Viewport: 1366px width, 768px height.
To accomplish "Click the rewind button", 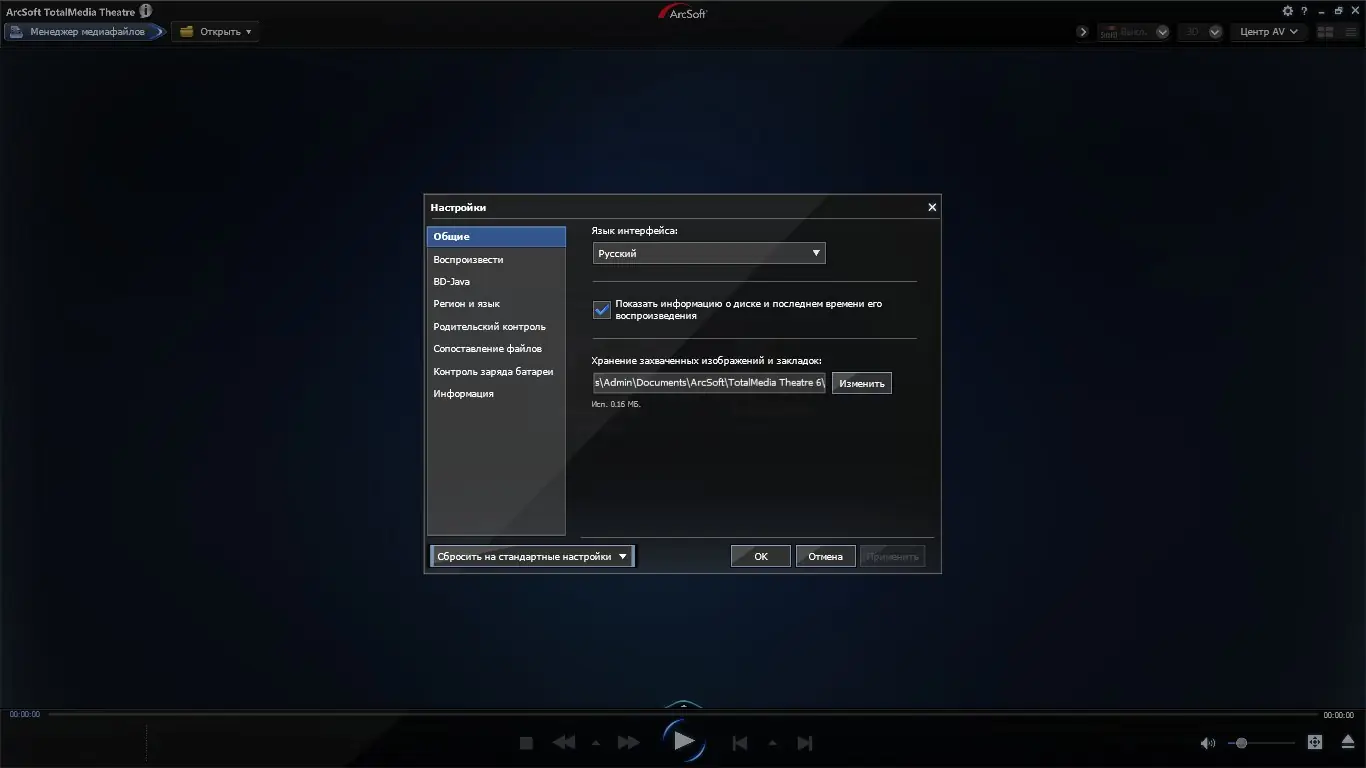I will [564, 742].
